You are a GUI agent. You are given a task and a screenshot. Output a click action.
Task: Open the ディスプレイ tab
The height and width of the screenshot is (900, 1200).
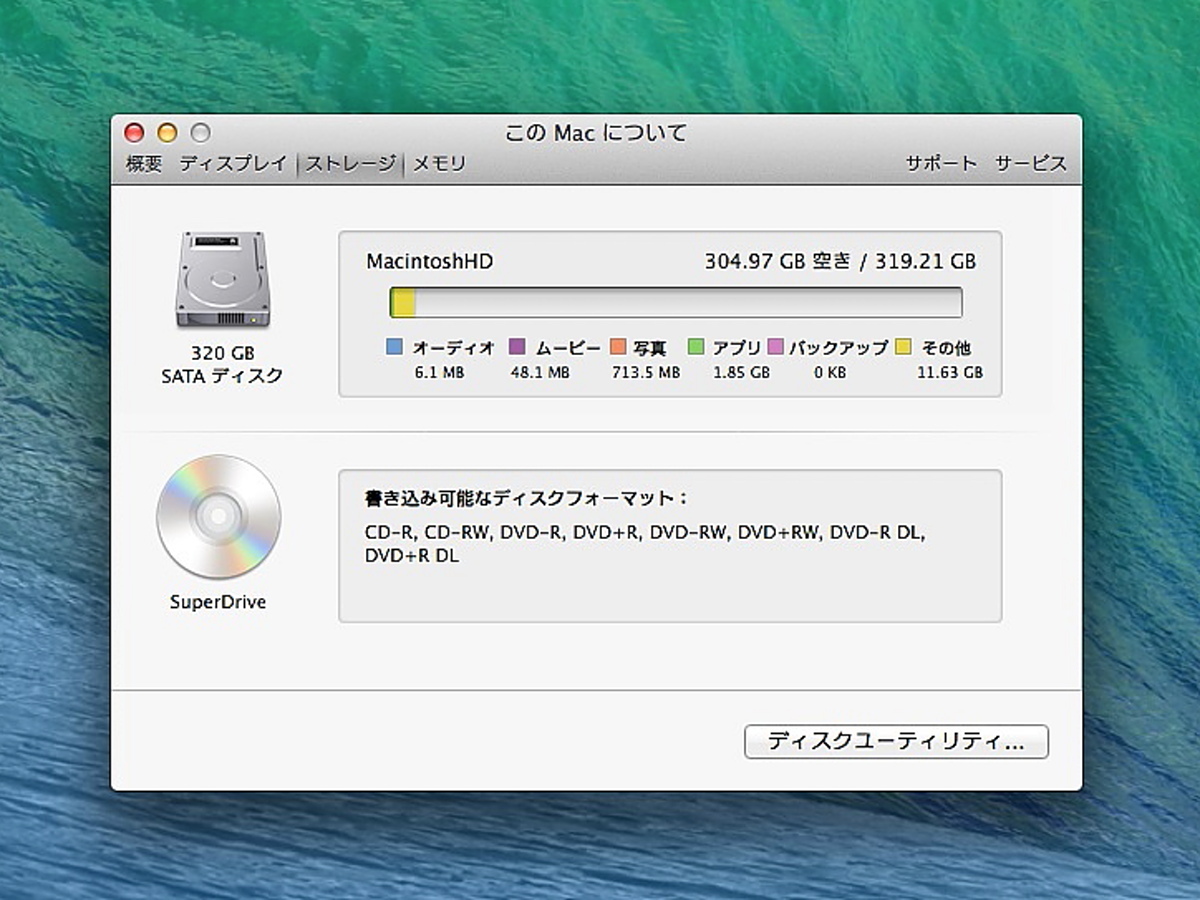point(235,163)
